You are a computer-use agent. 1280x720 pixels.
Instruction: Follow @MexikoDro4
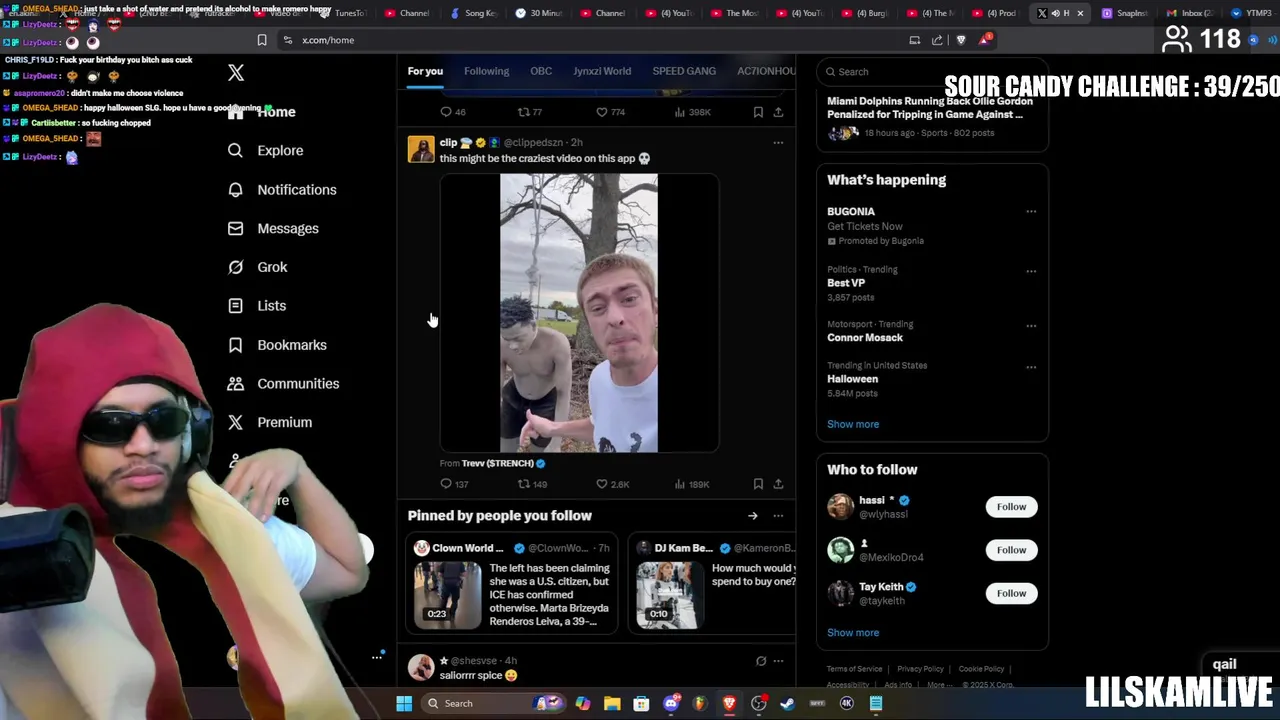pos(1011,550)
